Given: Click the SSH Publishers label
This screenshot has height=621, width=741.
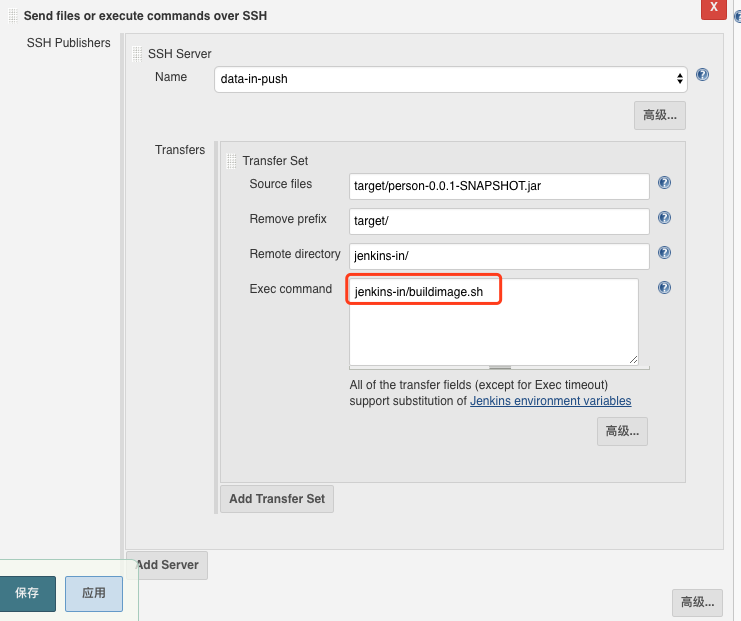Looking at the screenshot, I should (69, 43).
